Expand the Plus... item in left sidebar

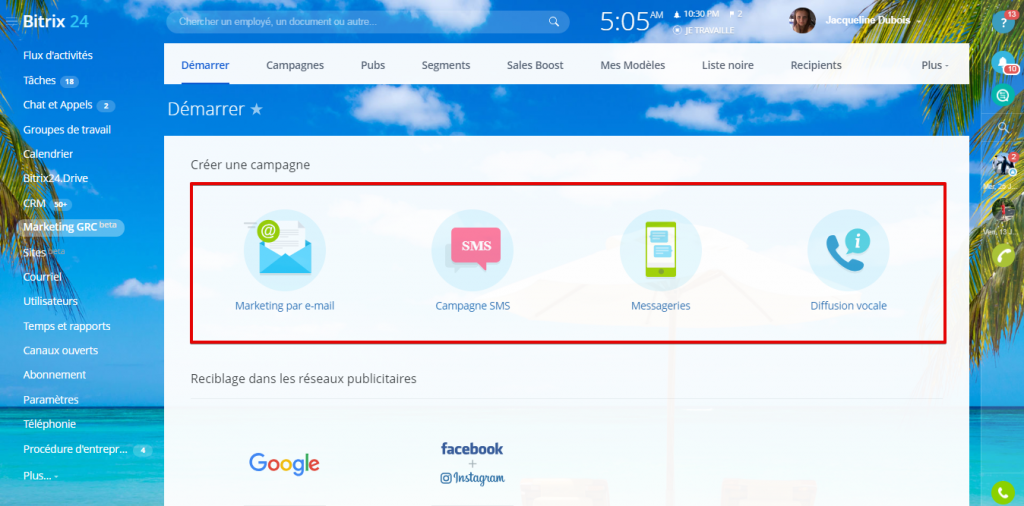(40, 476)
